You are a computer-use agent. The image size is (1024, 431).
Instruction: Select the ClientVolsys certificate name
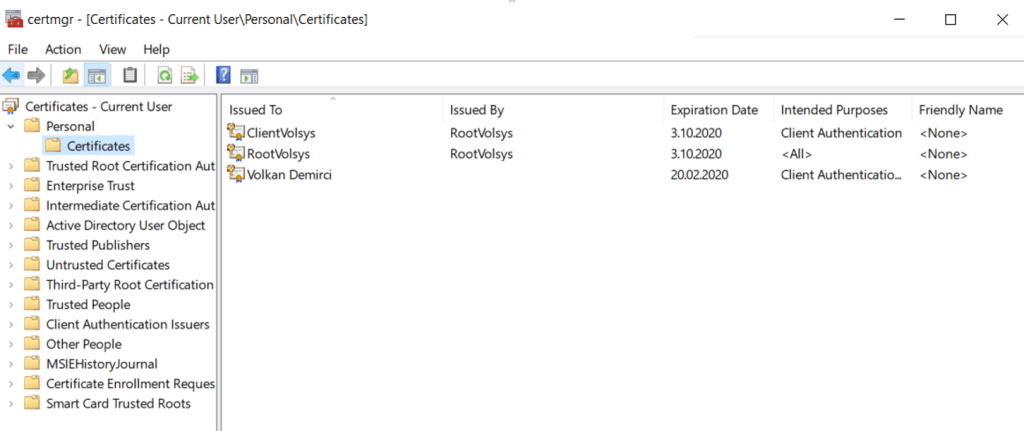pos(281,133)
